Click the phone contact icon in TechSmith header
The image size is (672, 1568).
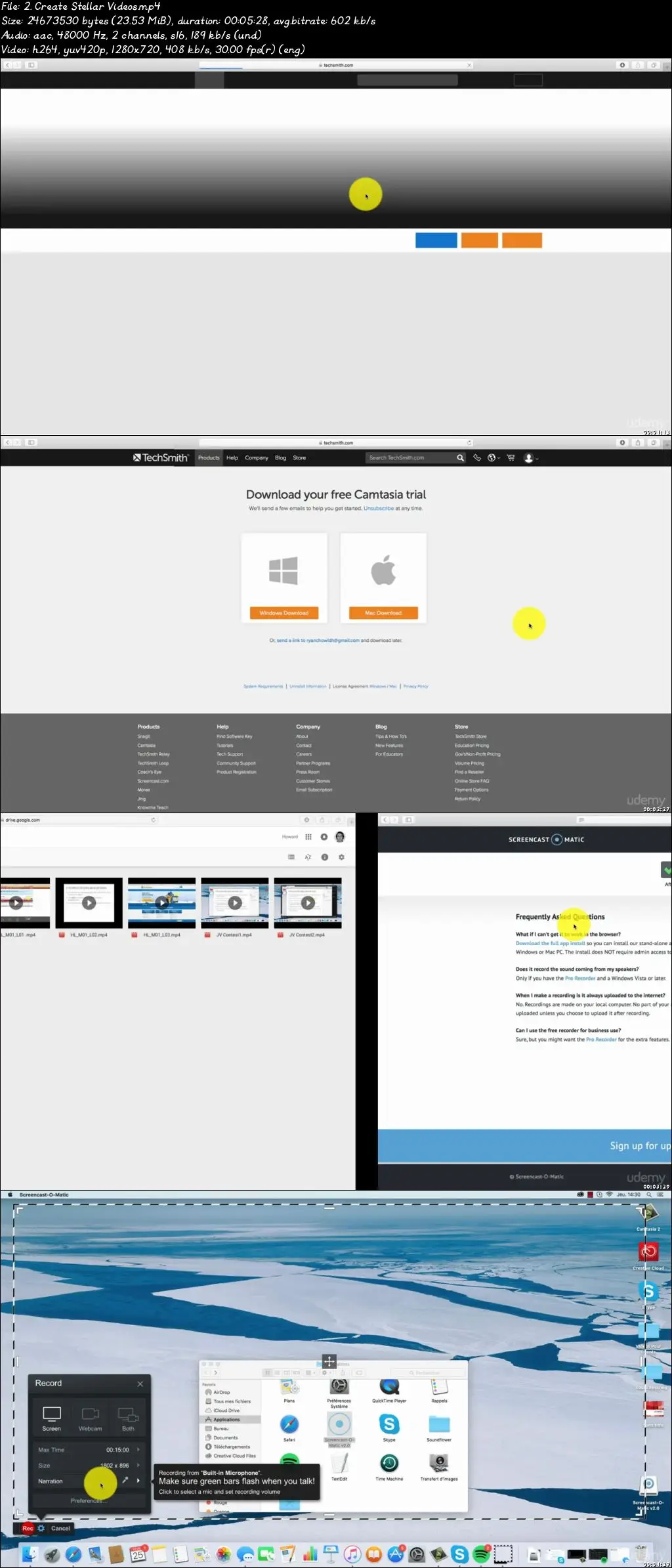click(x=477, y=457)
